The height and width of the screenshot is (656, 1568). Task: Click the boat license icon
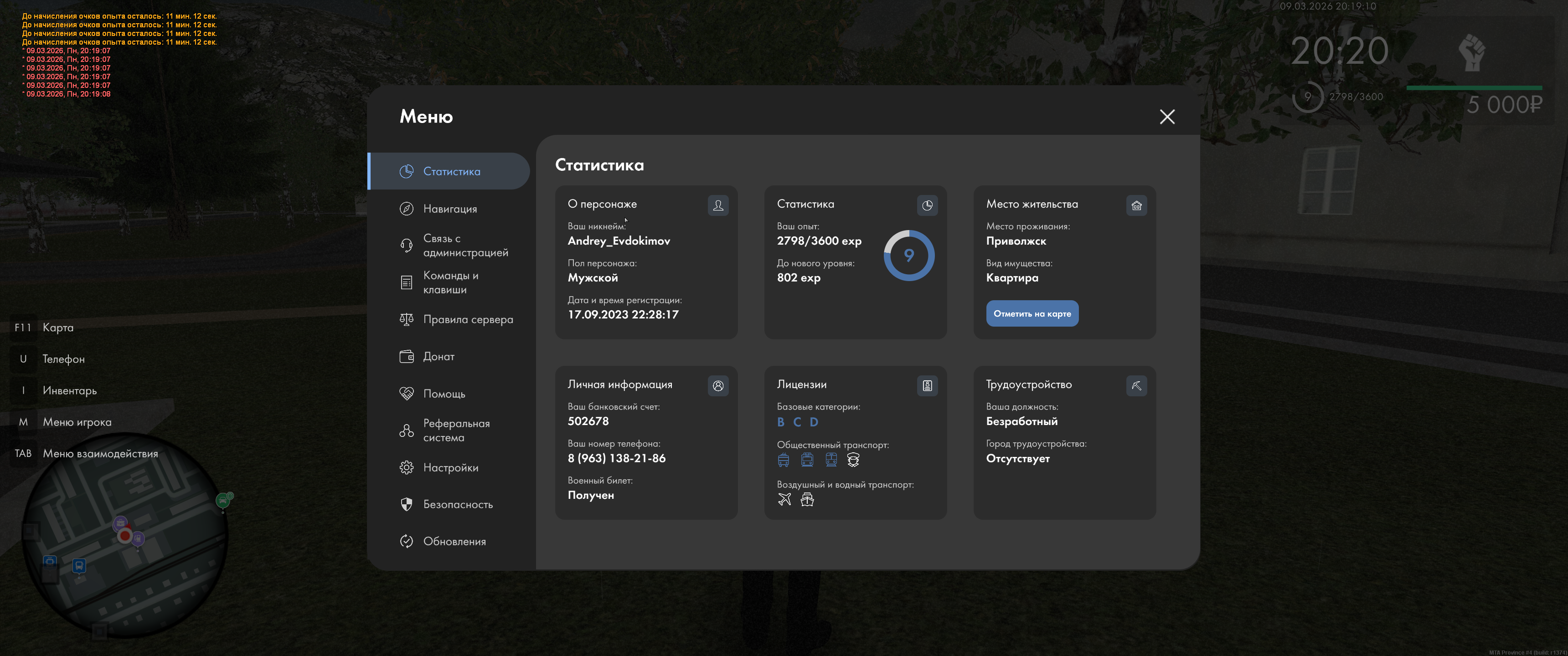[x=807, y=500]
